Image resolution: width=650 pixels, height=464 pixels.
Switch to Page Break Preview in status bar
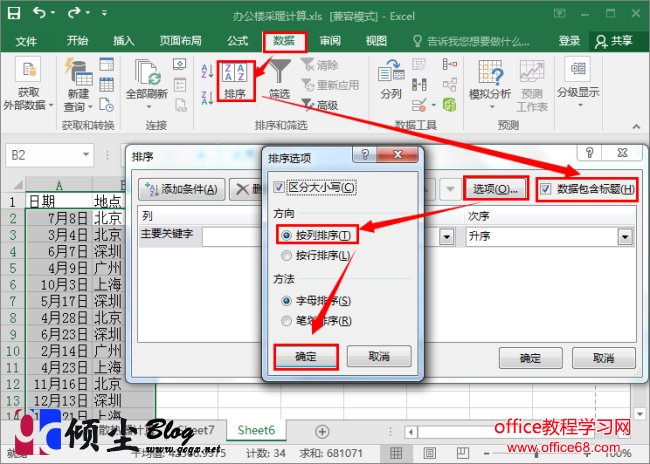click(x=463, y=453)
